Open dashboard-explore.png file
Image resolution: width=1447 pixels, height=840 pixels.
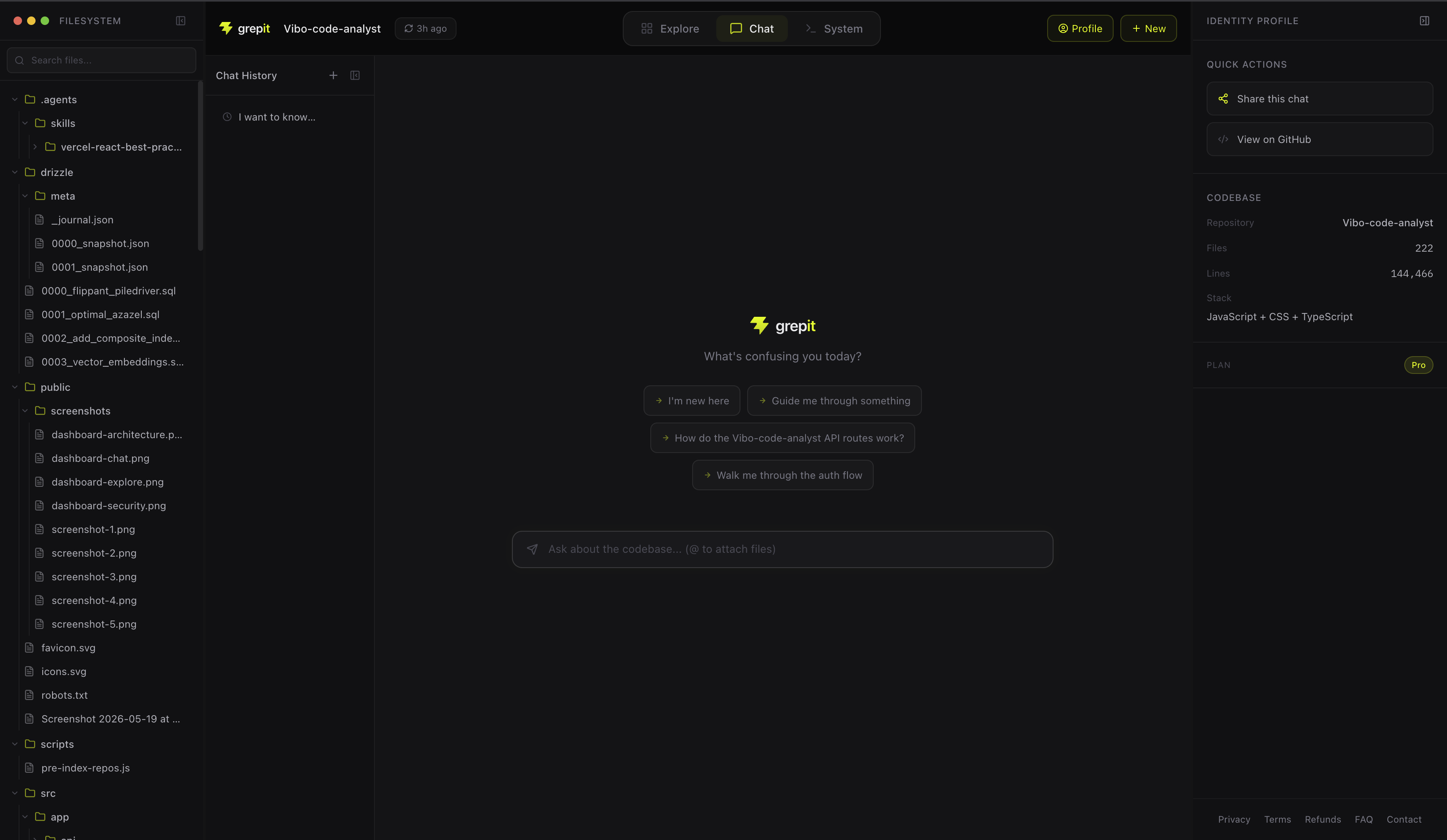(x=107, y=482)
